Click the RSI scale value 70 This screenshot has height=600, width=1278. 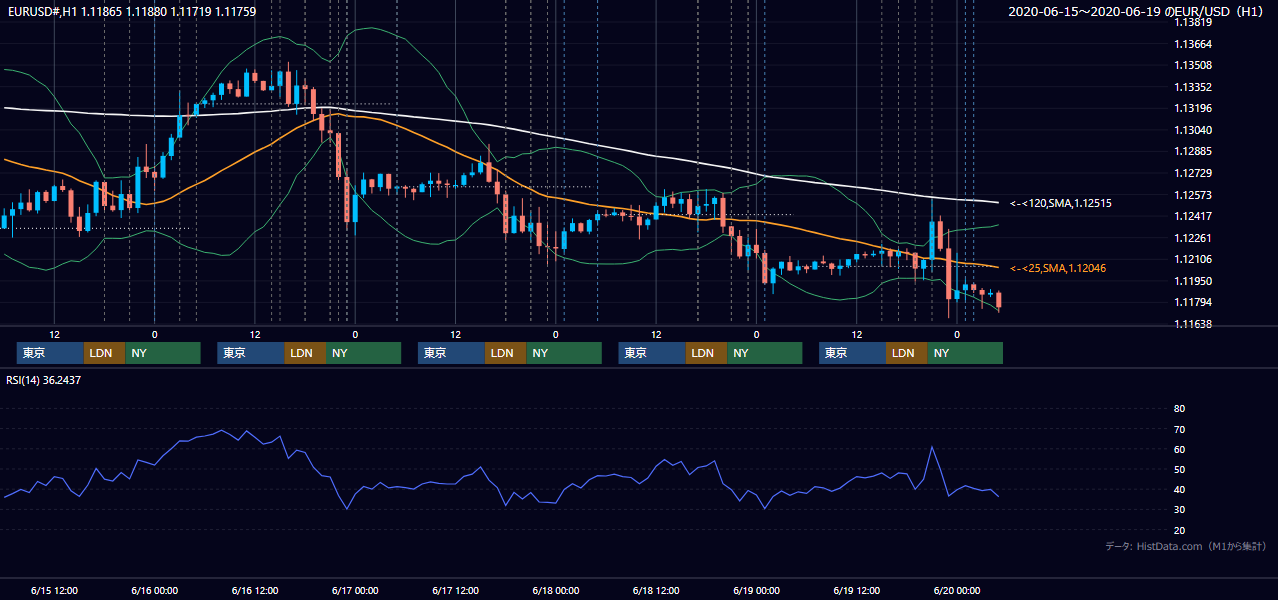(x=1179, y=429)
